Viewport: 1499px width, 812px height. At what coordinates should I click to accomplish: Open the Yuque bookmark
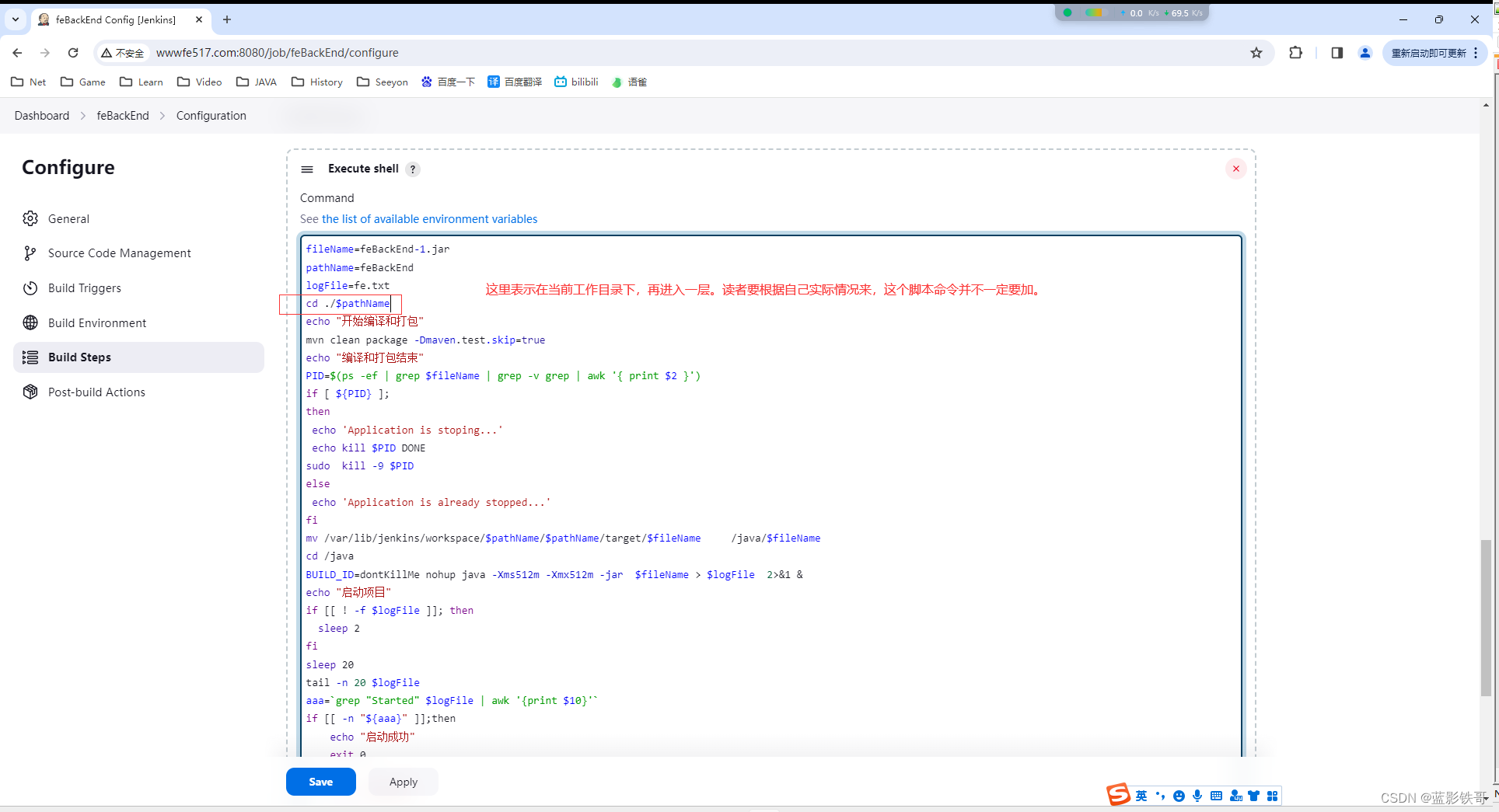629,82
